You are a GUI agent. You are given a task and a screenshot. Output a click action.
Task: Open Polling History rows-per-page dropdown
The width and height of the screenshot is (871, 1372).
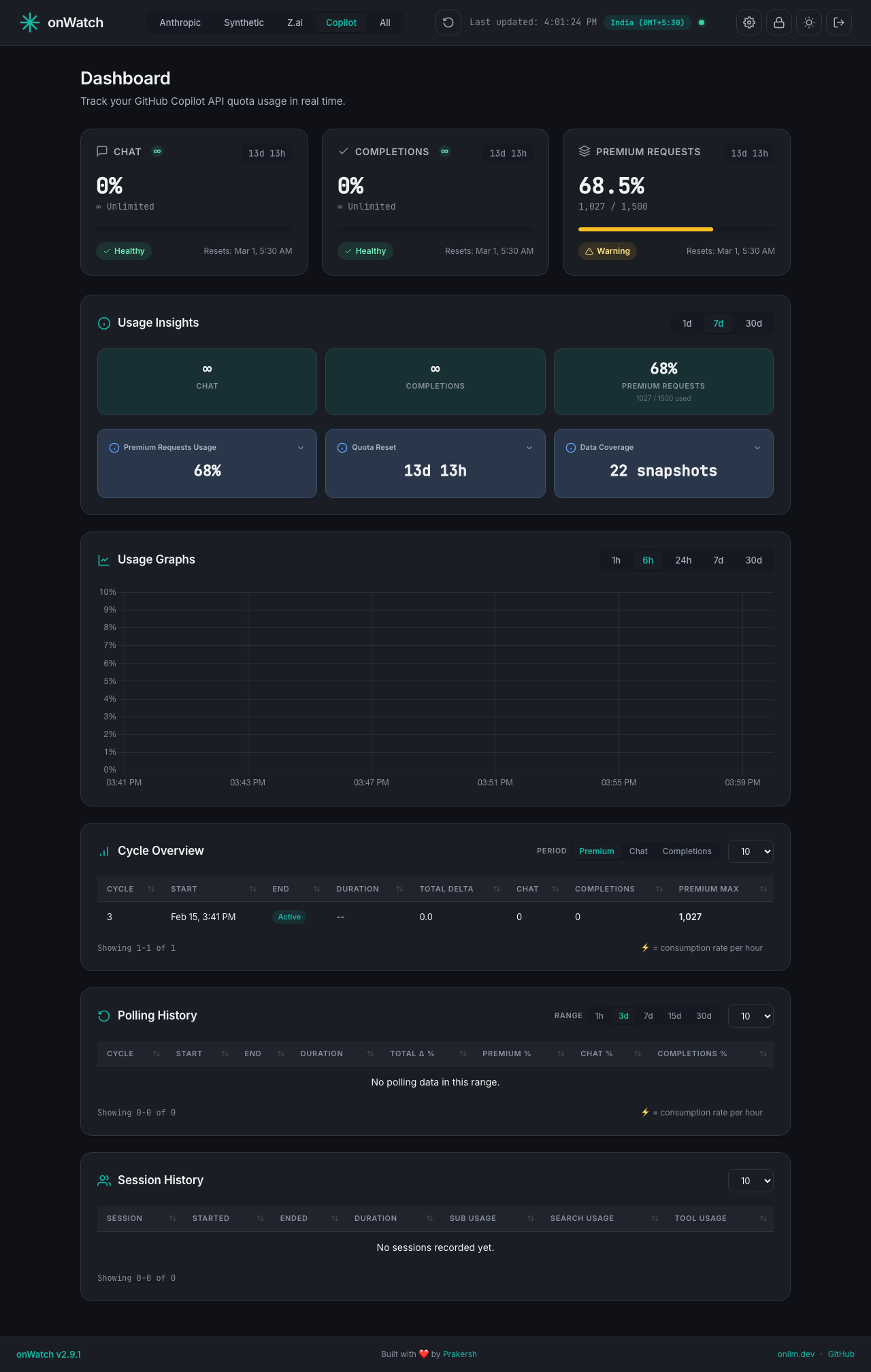tap(751, 1016)
